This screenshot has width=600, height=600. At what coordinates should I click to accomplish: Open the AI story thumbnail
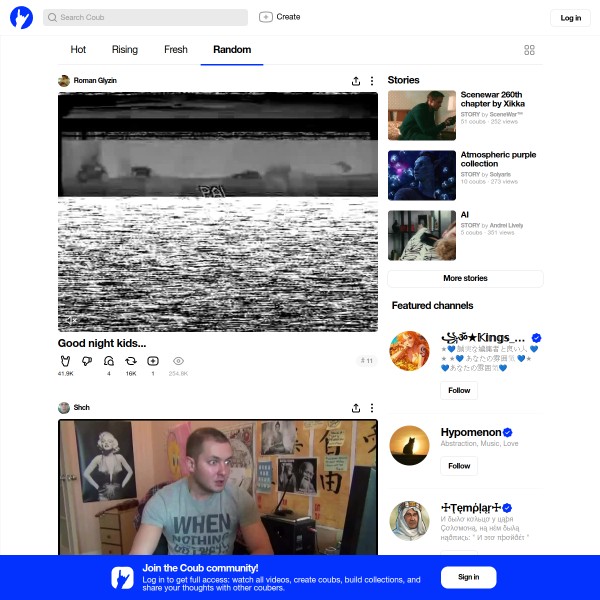click(422, 235)
